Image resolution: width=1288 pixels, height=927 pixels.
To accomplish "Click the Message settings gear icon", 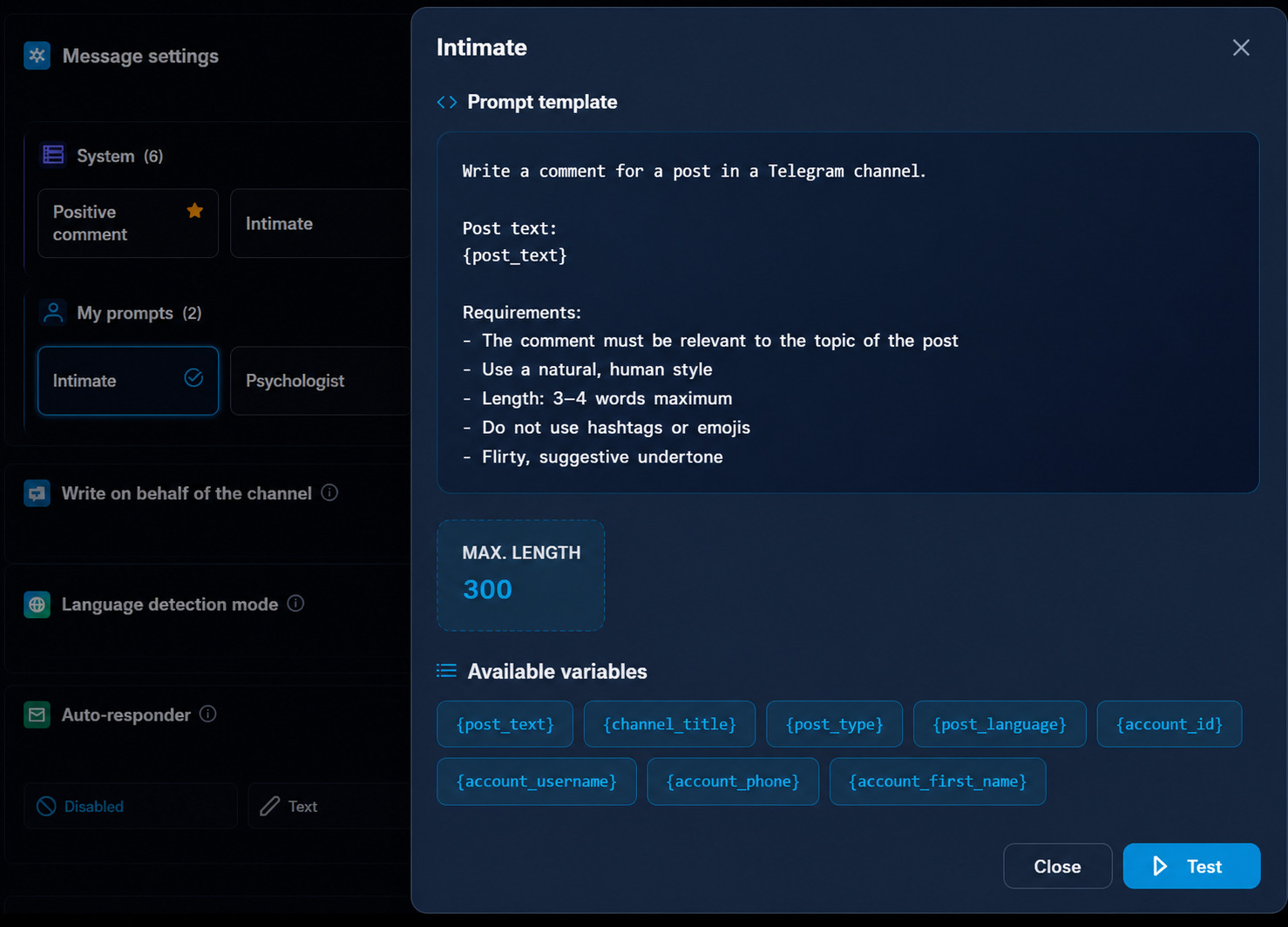I will 37,56.
